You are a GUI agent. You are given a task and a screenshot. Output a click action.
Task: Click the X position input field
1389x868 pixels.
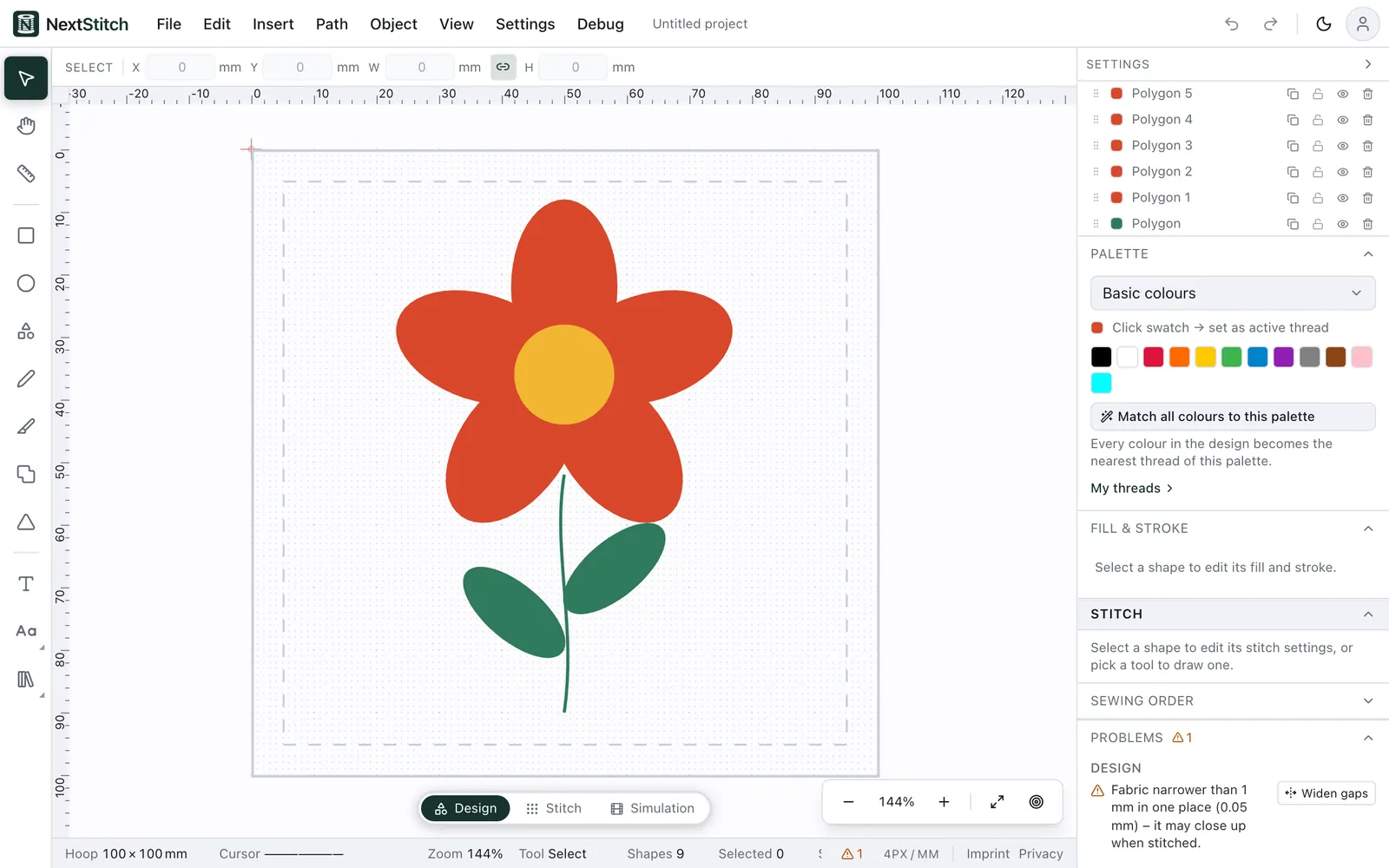click(181, 67)
